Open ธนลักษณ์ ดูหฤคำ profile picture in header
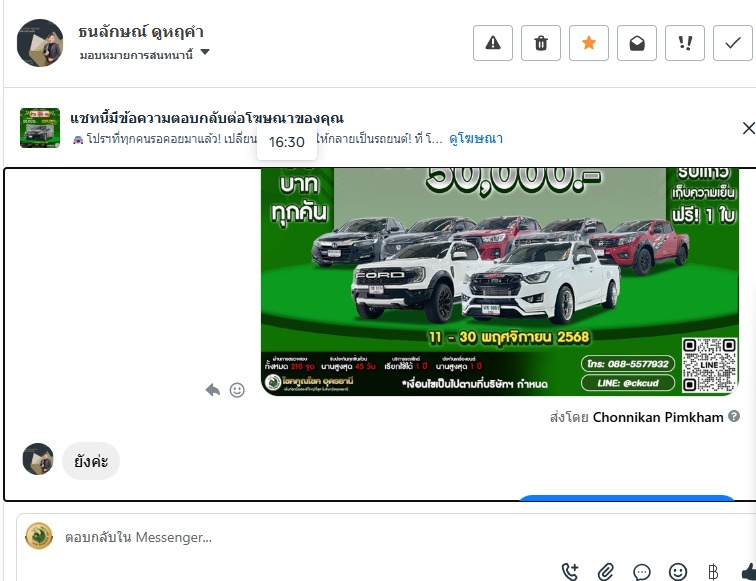Screen dimensions: 756x581 point(40,43)
